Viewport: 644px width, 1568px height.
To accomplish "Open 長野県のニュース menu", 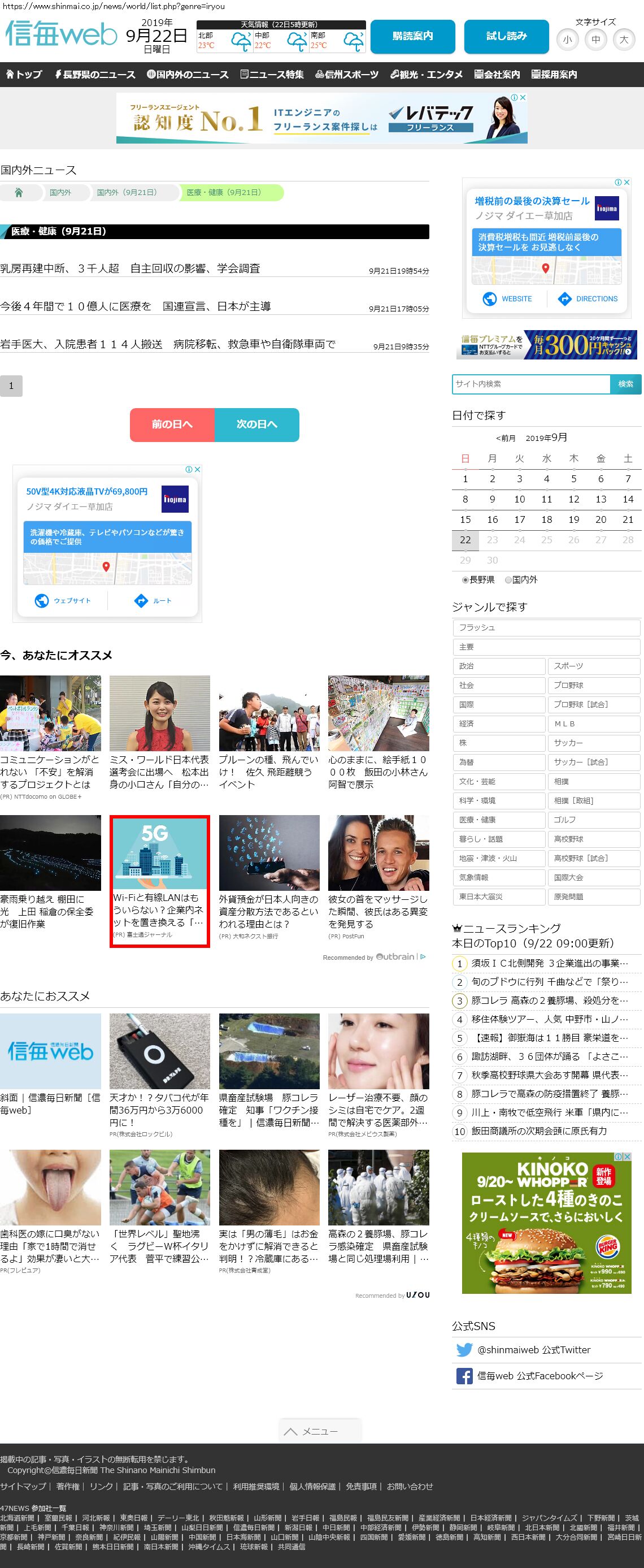I will (x=95, y=74).
